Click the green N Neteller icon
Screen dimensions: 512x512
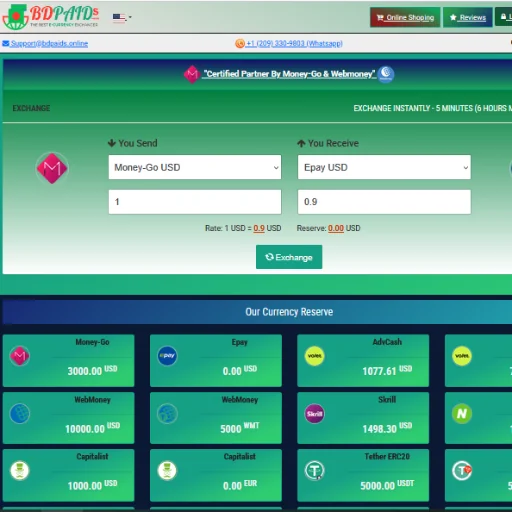462,414
